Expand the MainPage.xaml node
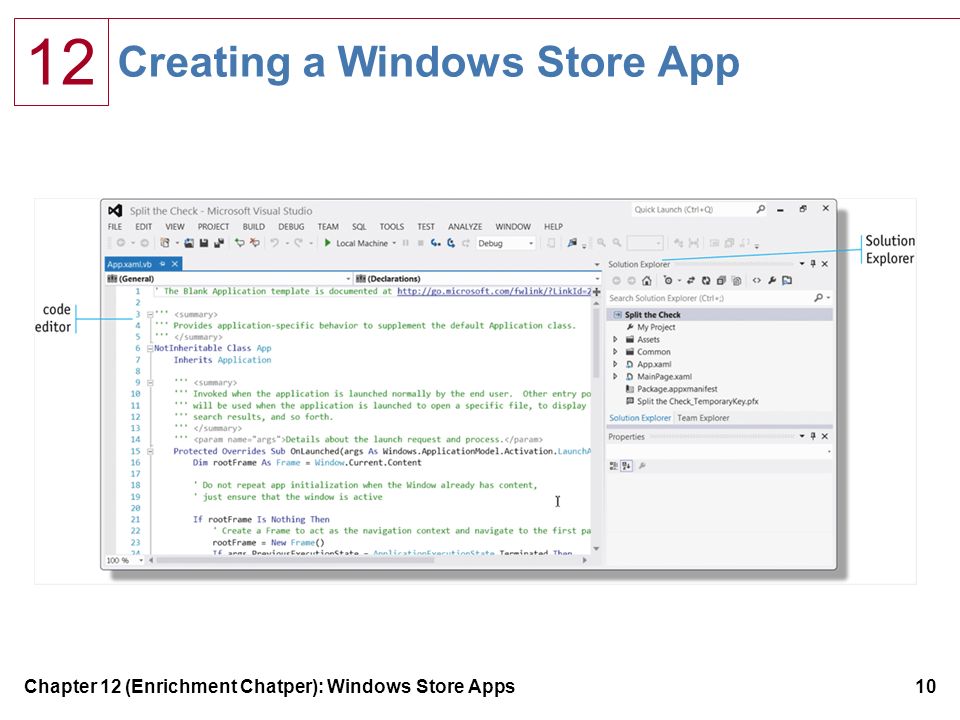The image size is (960, 720). [x=615, y=377]
